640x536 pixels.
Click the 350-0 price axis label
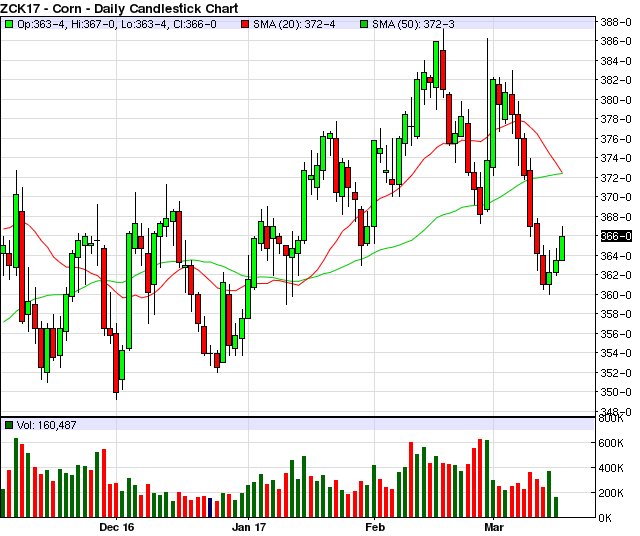click(x=616, y=392)
